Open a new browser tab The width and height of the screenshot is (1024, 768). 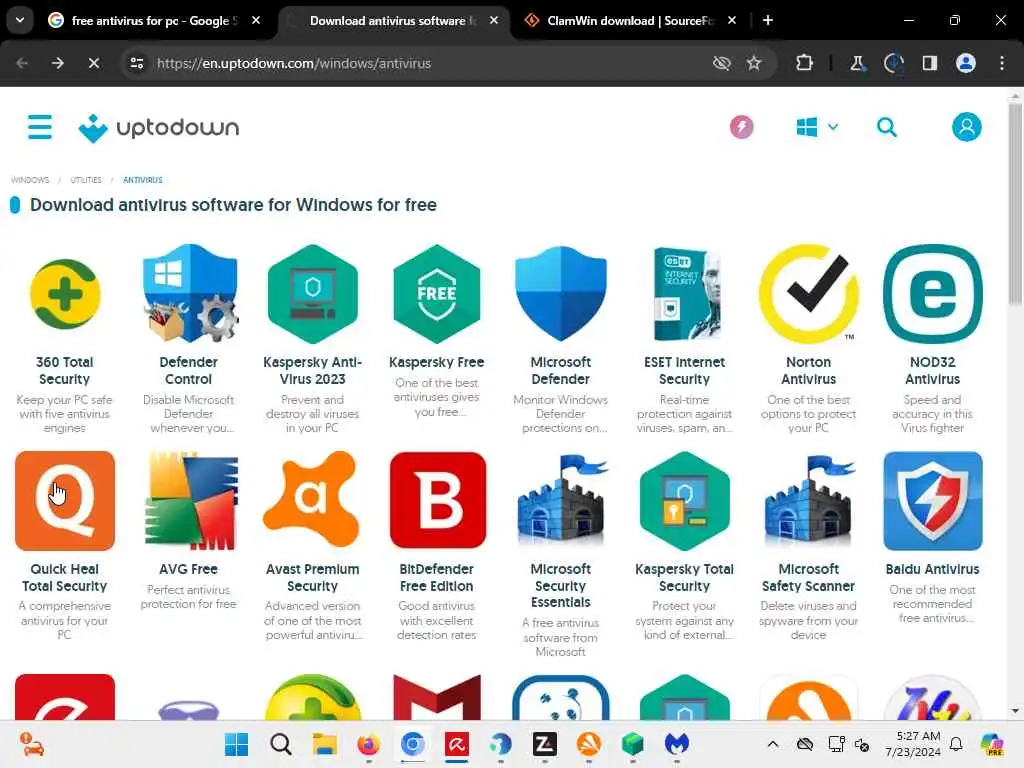pyautogui.click(x=768, y=20)
